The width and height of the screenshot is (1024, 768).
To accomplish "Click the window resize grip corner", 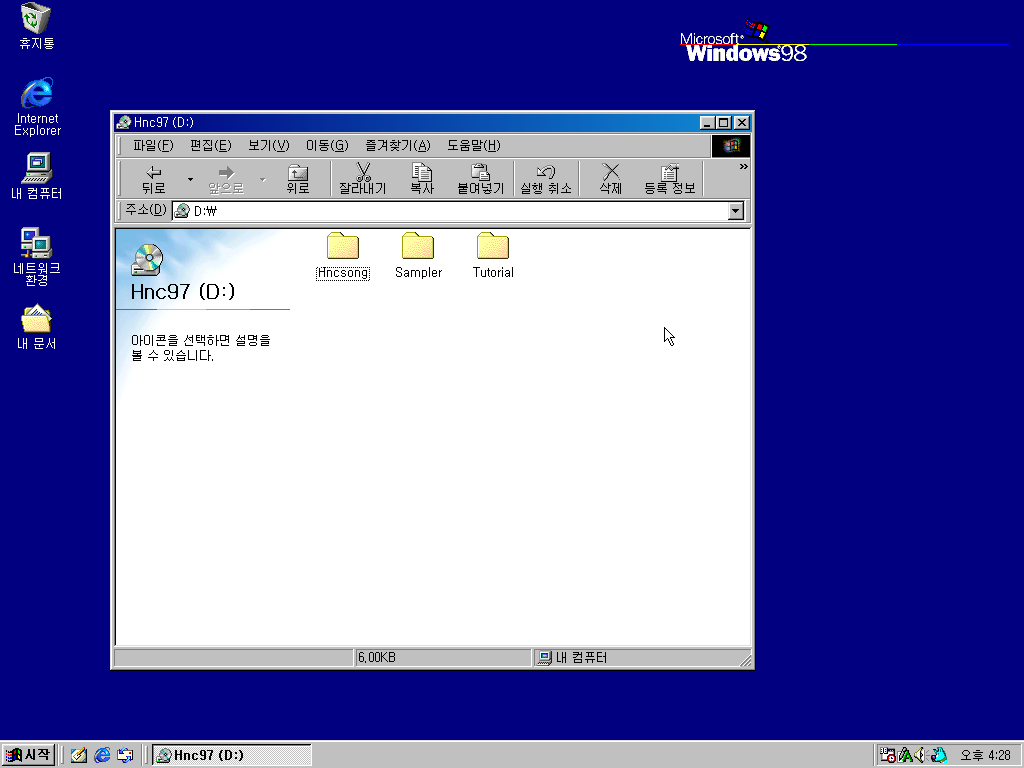I will [x=746, y=660].
